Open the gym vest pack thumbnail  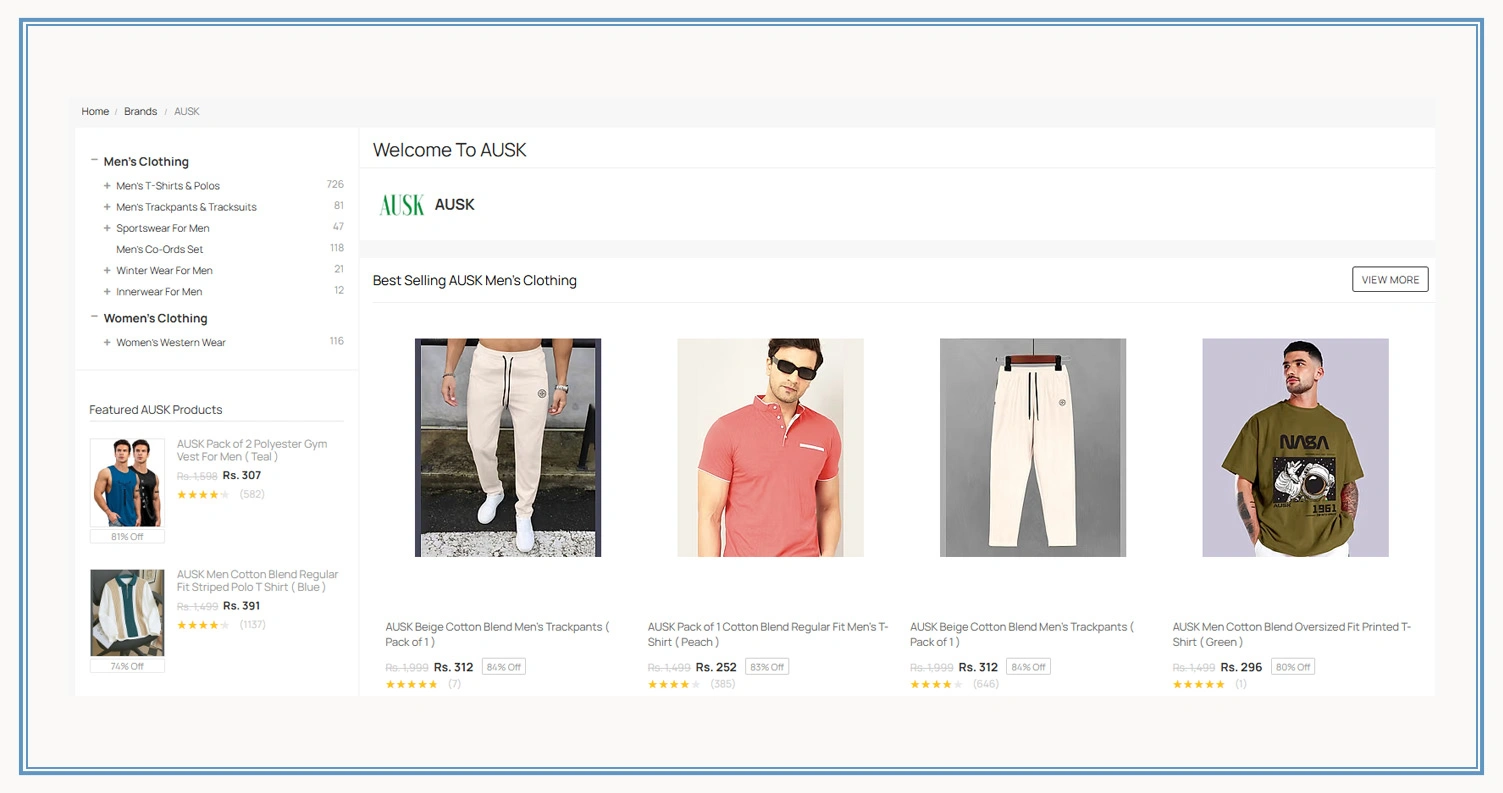click(x=127, y=482)
